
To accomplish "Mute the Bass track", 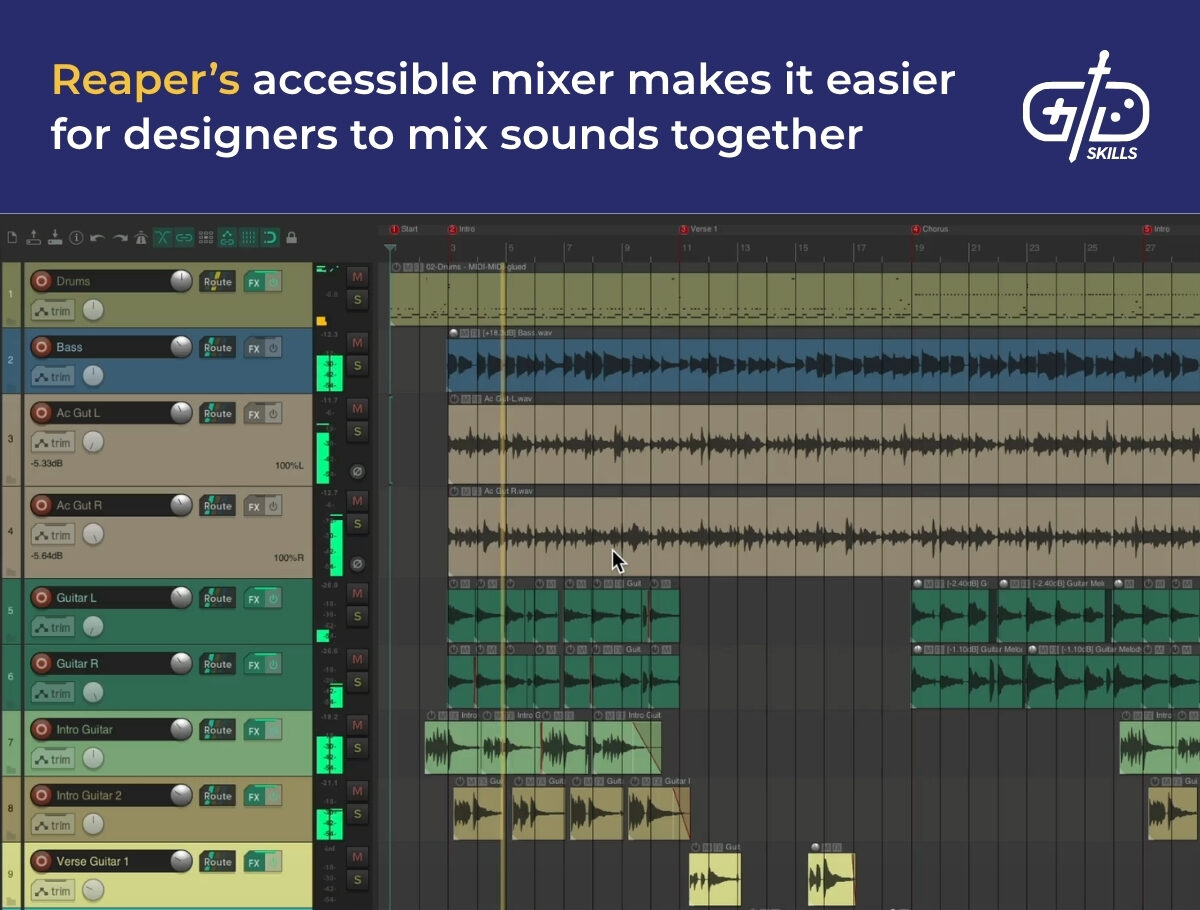I will coord(356,342).
